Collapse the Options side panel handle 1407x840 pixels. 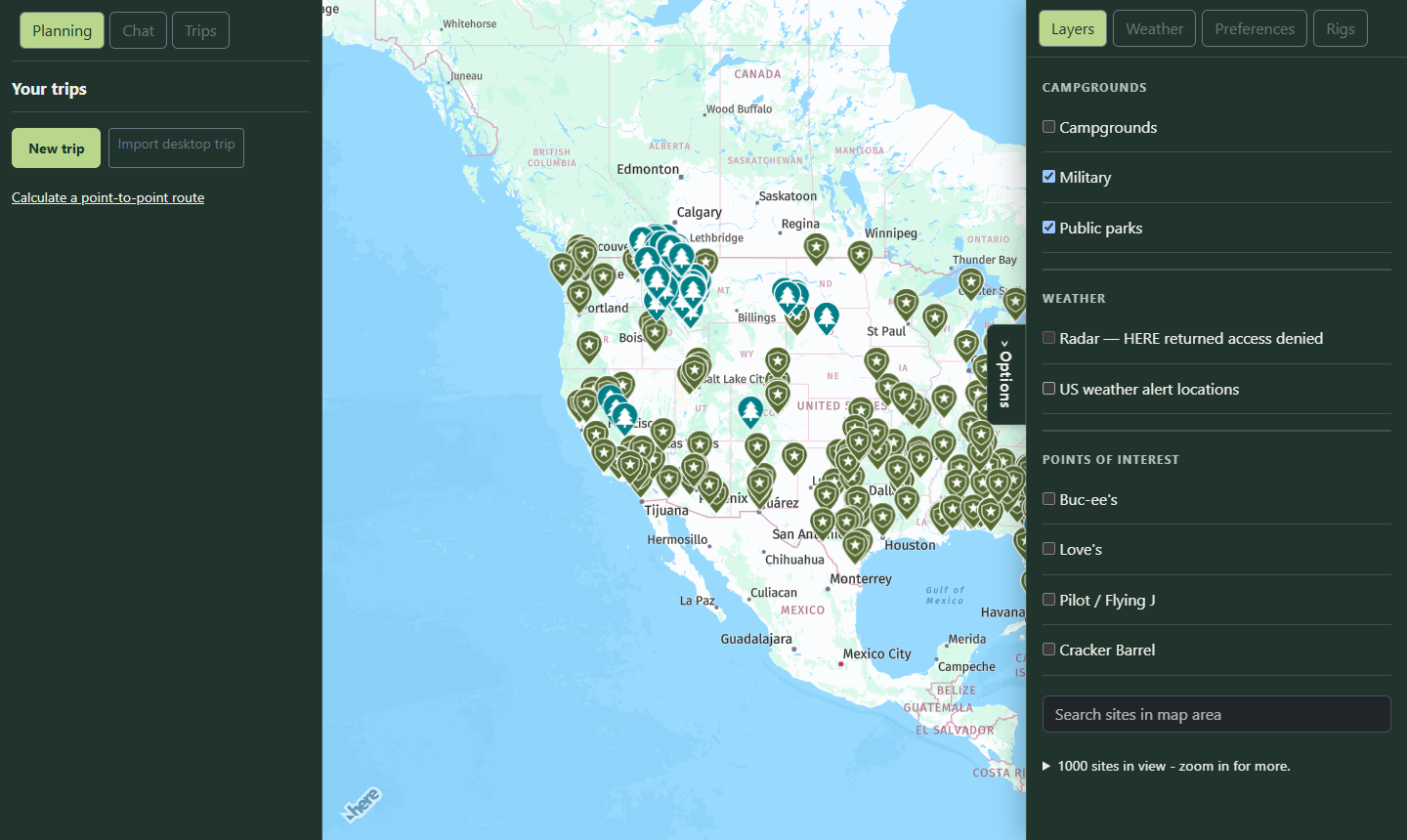tap(1005, 374)
